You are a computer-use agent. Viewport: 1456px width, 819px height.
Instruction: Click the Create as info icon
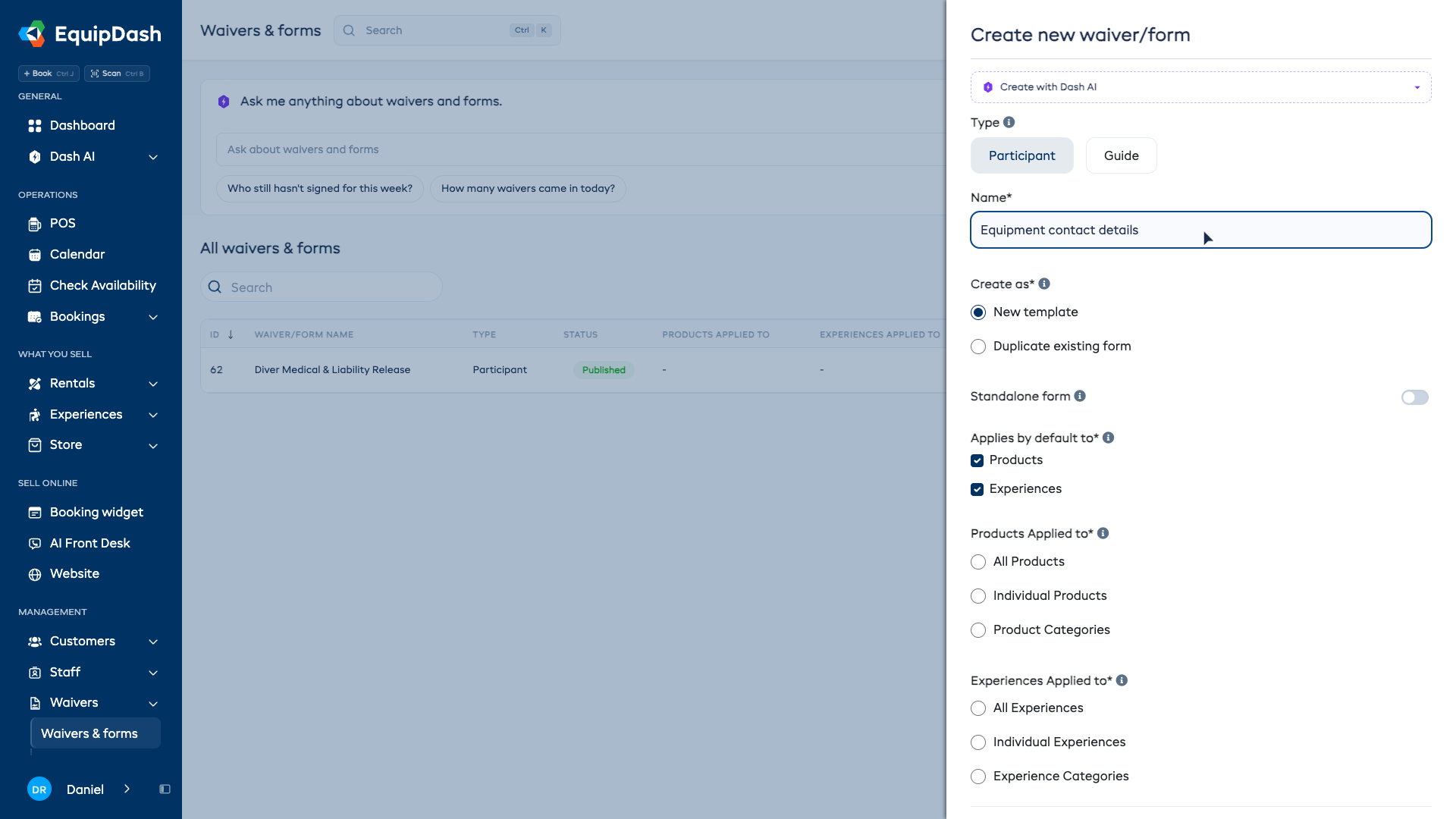1044,284
